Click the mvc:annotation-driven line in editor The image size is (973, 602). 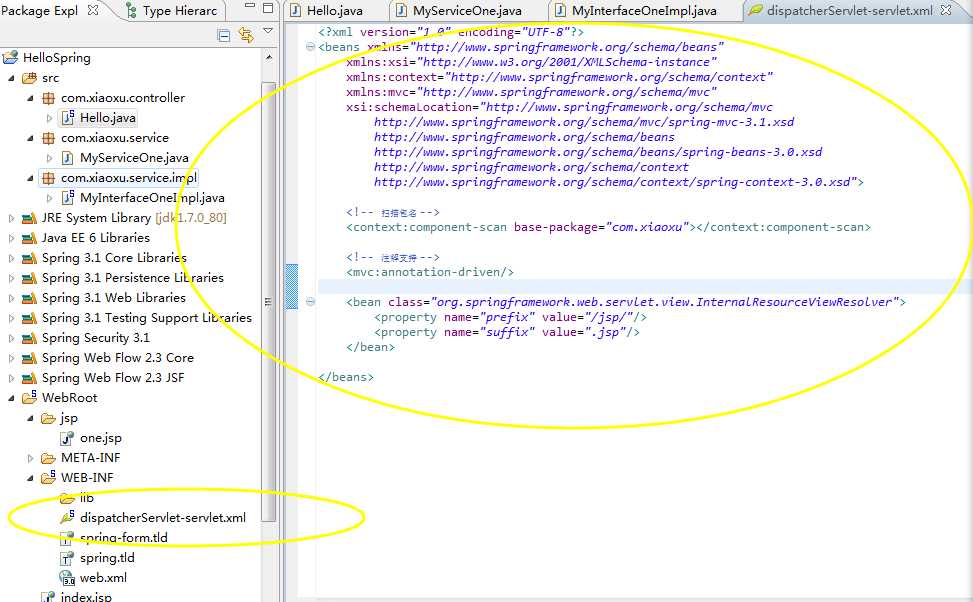click(x=430, y=272)
